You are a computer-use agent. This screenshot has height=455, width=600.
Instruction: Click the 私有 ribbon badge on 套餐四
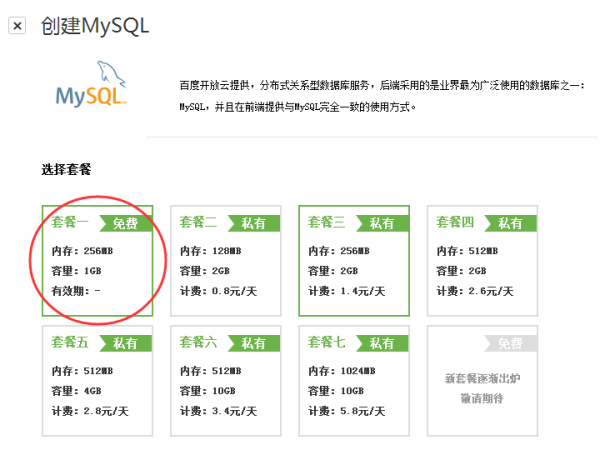coord(510,223)
